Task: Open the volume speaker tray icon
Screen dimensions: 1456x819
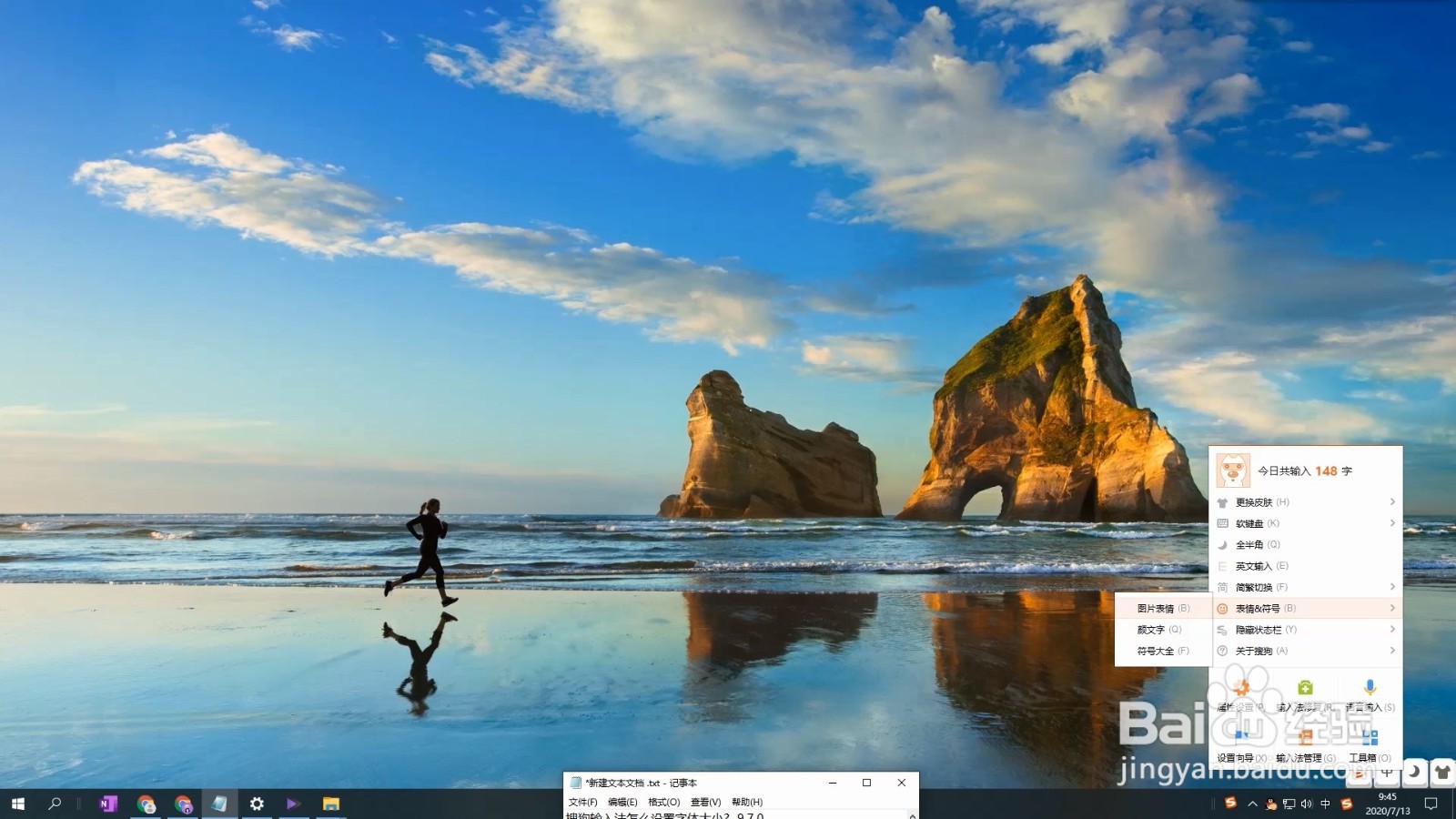Action: tap(1307, 804)
